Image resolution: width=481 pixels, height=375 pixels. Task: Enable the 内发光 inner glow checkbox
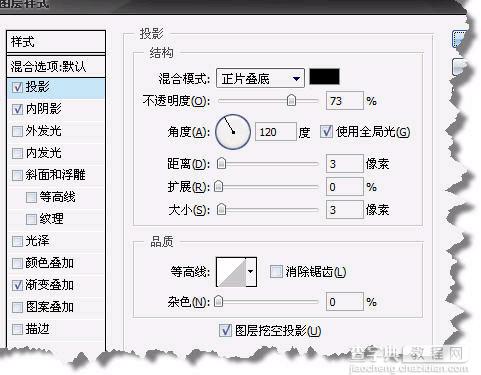[x=17, y=153]
